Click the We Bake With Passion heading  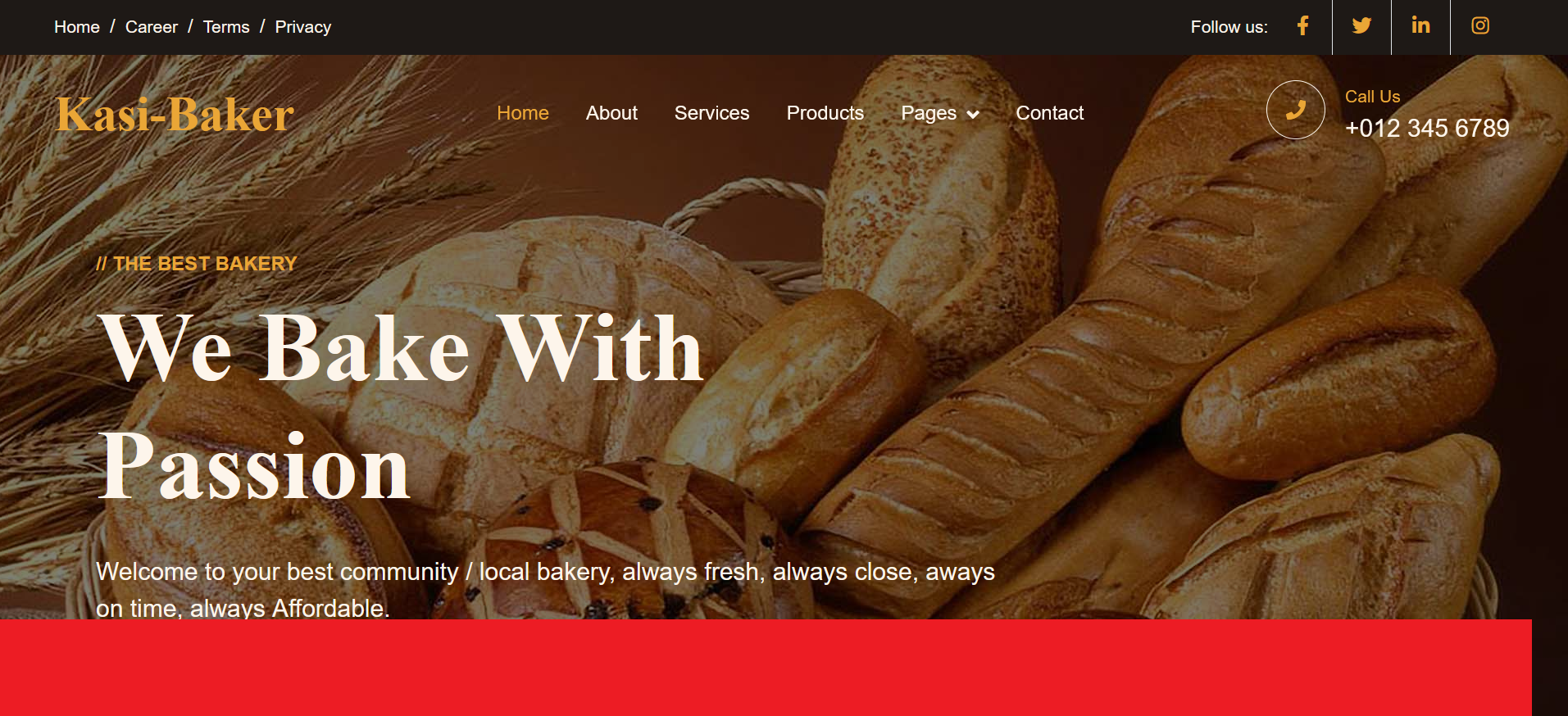400,407
